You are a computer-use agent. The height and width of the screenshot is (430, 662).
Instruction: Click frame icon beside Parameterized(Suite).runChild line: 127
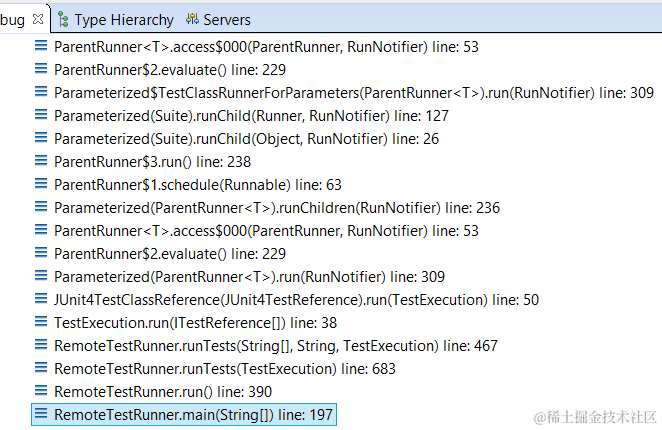pyautogui.click(x=41, y=114)
